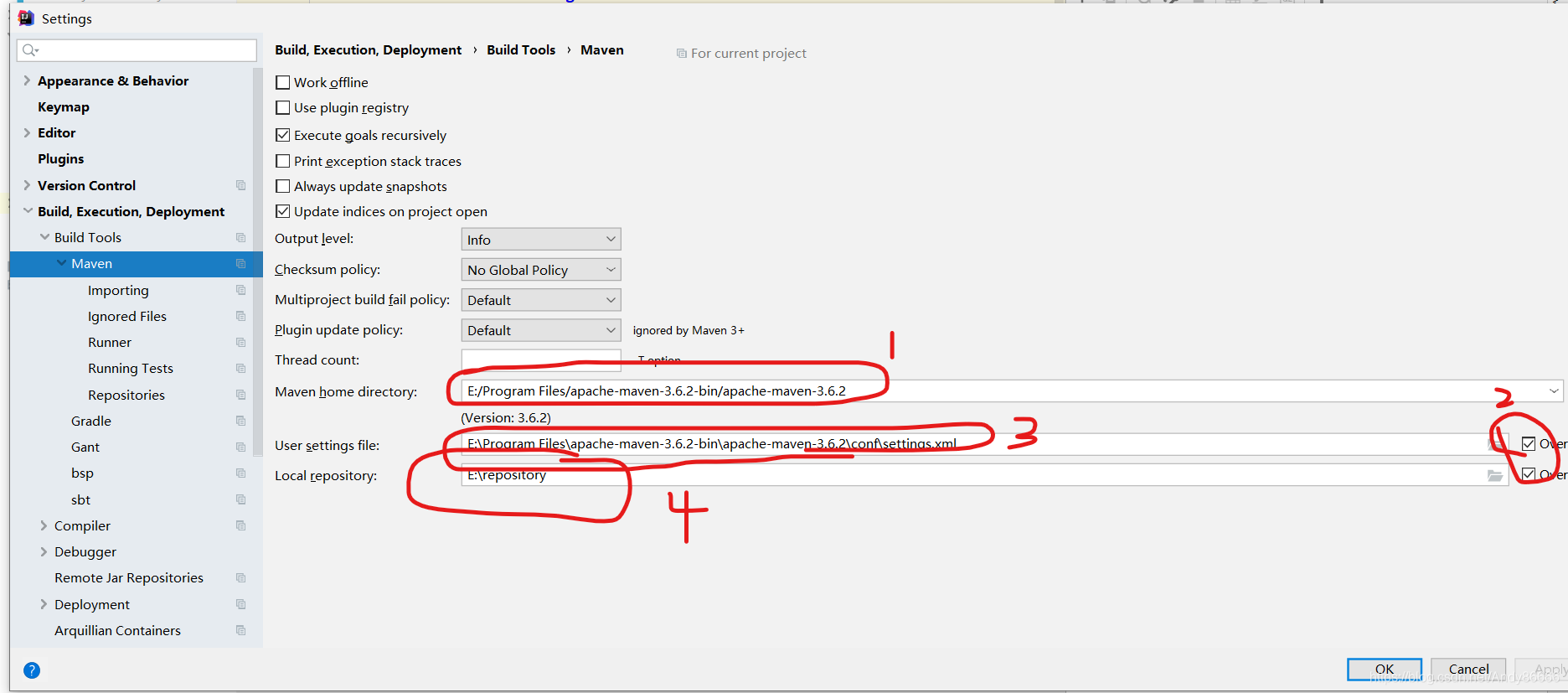Click project-level icon beside Compiler

(x=241, y=525)
